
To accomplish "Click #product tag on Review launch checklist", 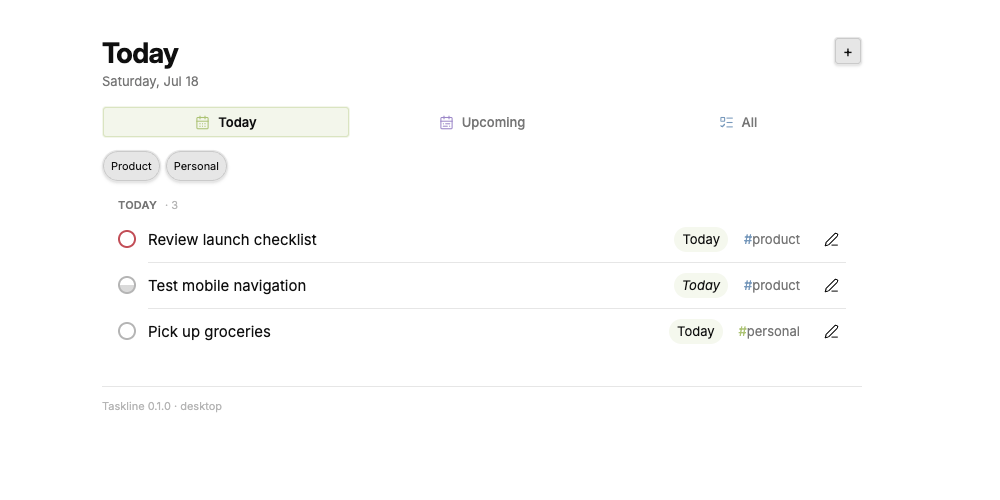I will (x=771, y=240).
